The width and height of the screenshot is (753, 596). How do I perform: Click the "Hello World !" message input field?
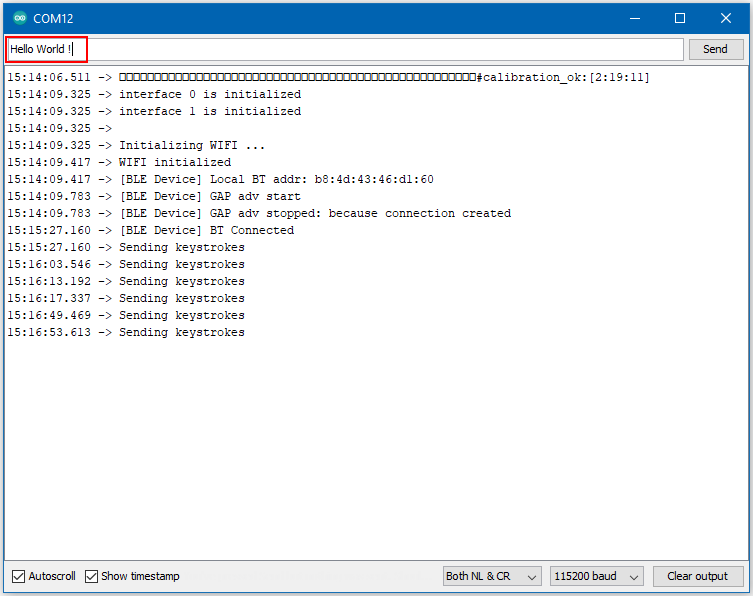(345, 49)
